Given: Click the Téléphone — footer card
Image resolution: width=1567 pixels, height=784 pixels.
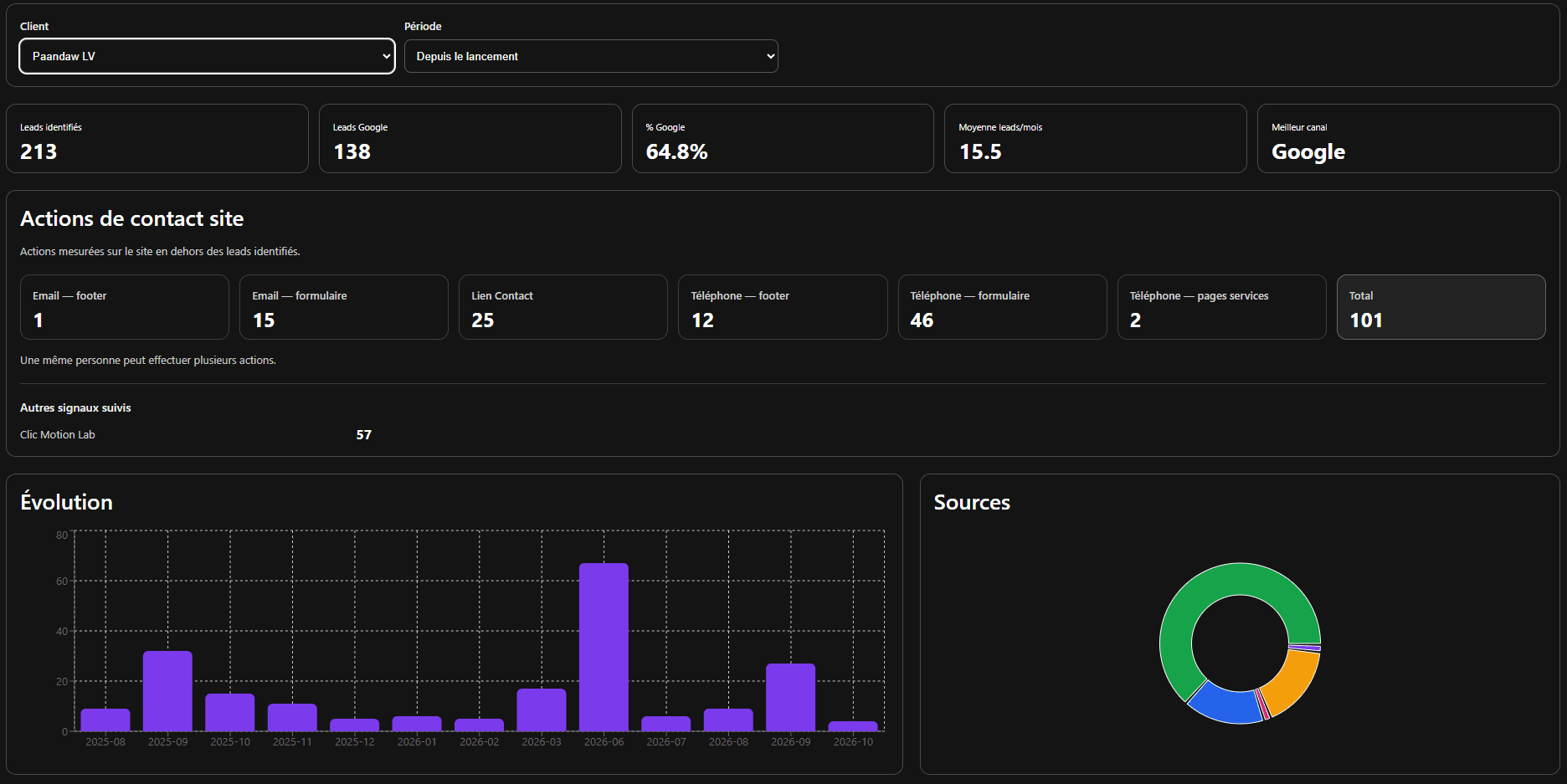Looking at the screenshot, I should point(783,307).
